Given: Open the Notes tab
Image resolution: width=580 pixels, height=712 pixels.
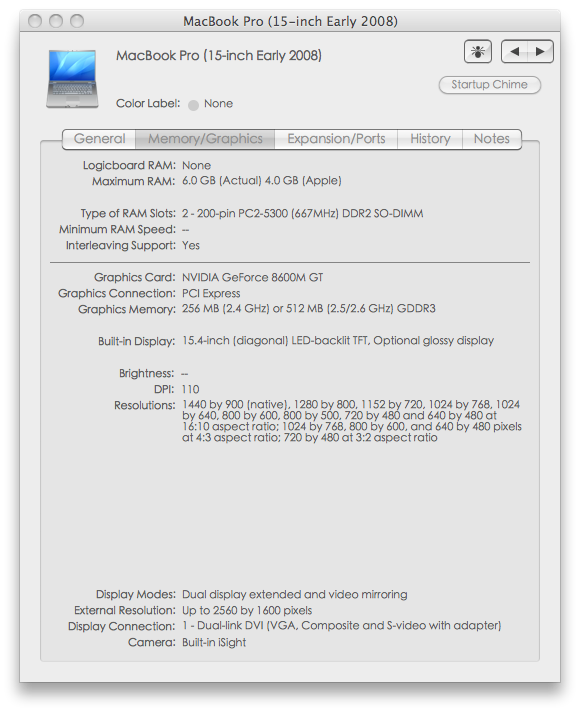Looking at the screenshot, I should tap(492, 139).
